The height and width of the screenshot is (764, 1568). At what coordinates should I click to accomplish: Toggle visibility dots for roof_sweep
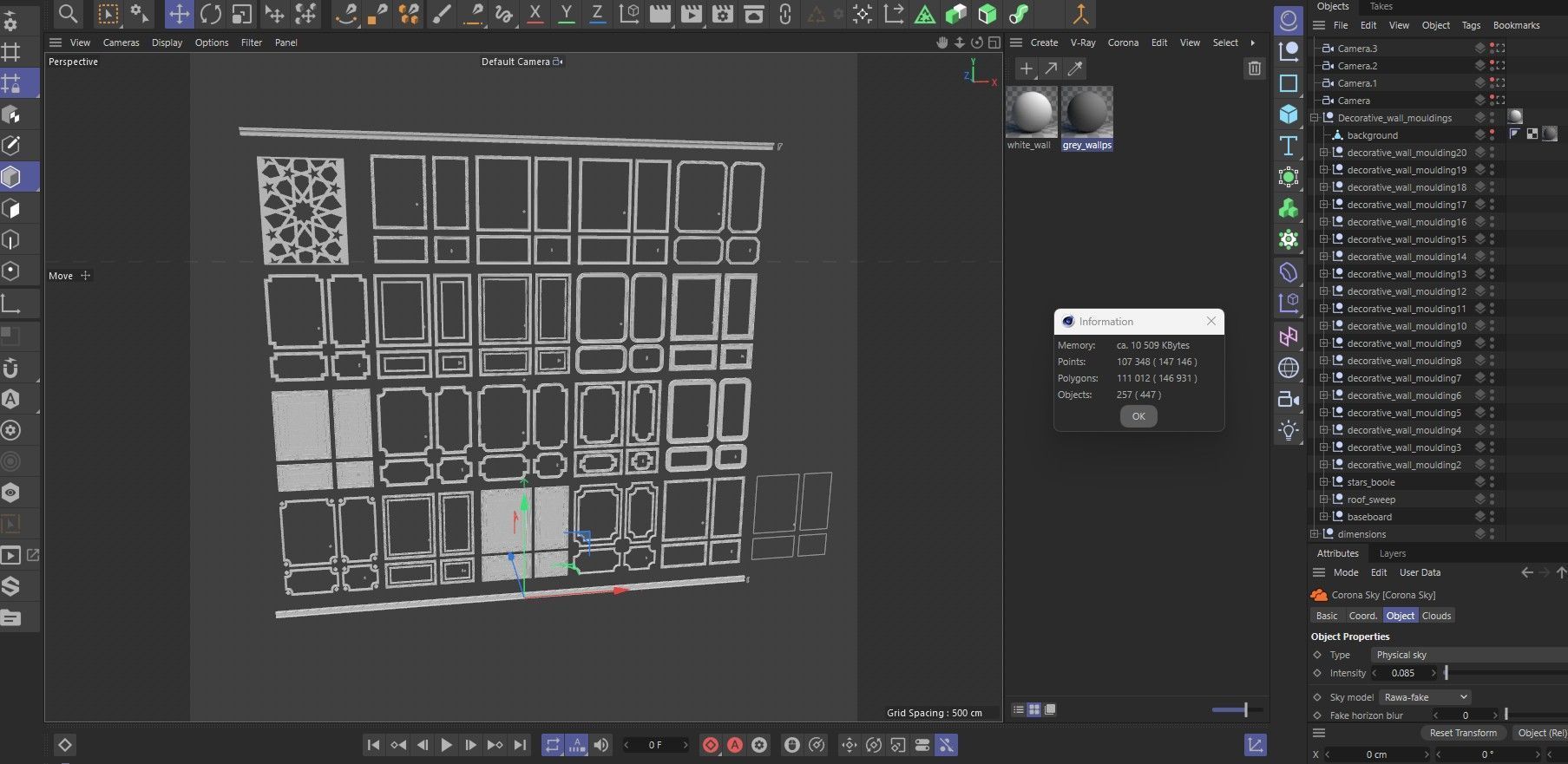(x=1492, y=500)
